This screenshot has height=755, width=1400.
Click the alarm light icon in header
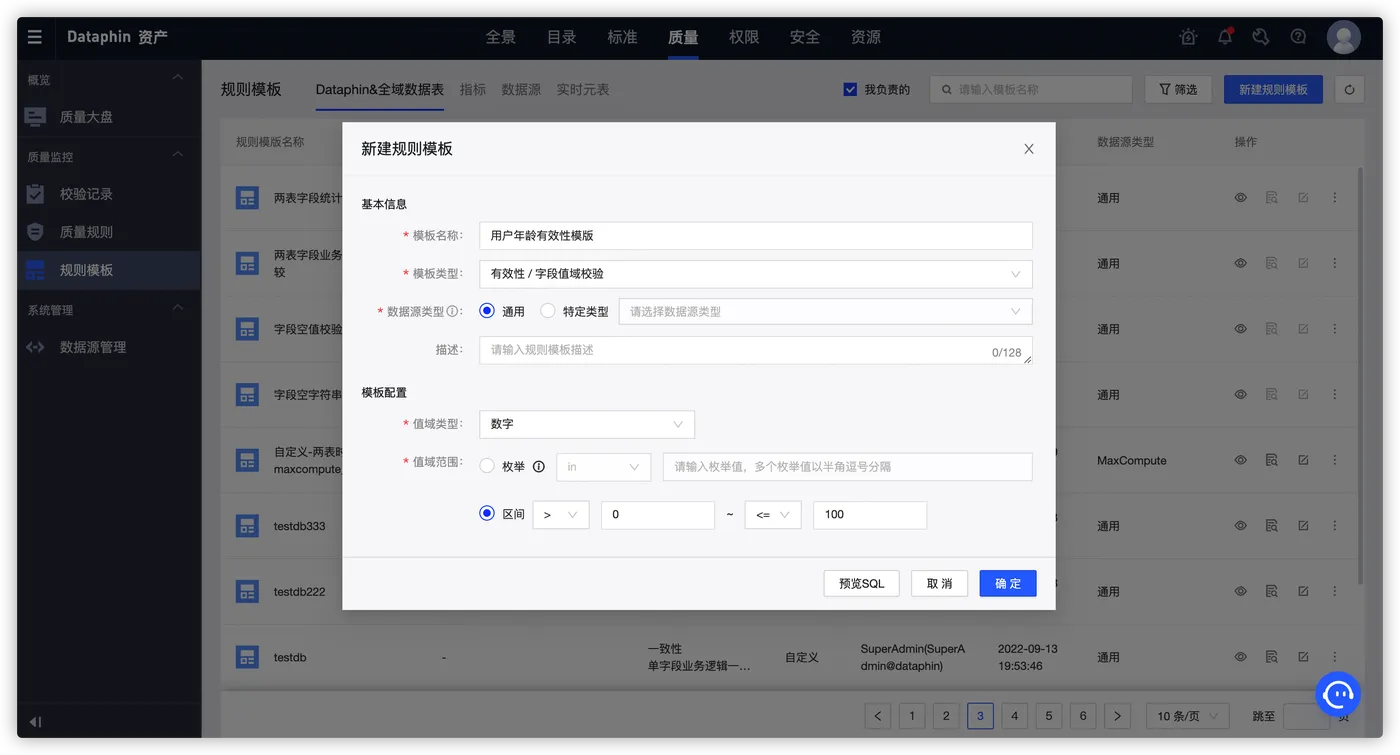tap(1188, 37)
